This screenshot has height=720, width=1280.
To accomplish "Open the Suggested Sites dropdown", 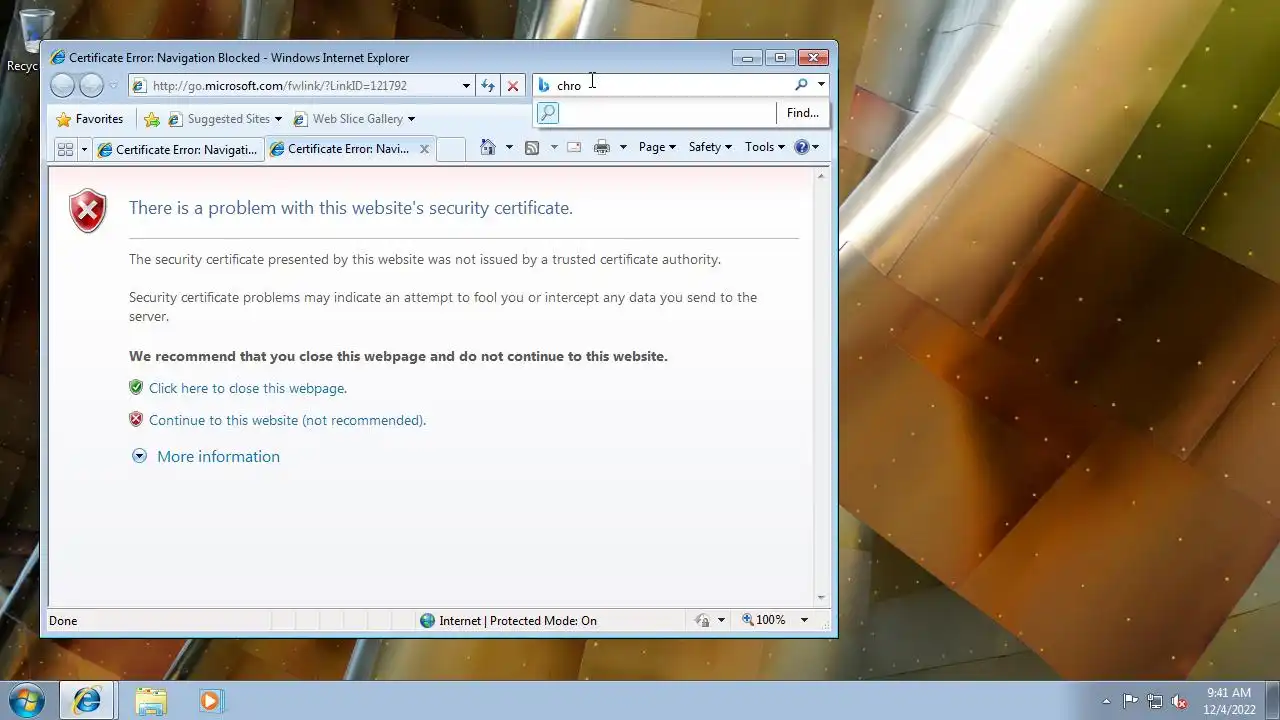I will pos(225,119).
